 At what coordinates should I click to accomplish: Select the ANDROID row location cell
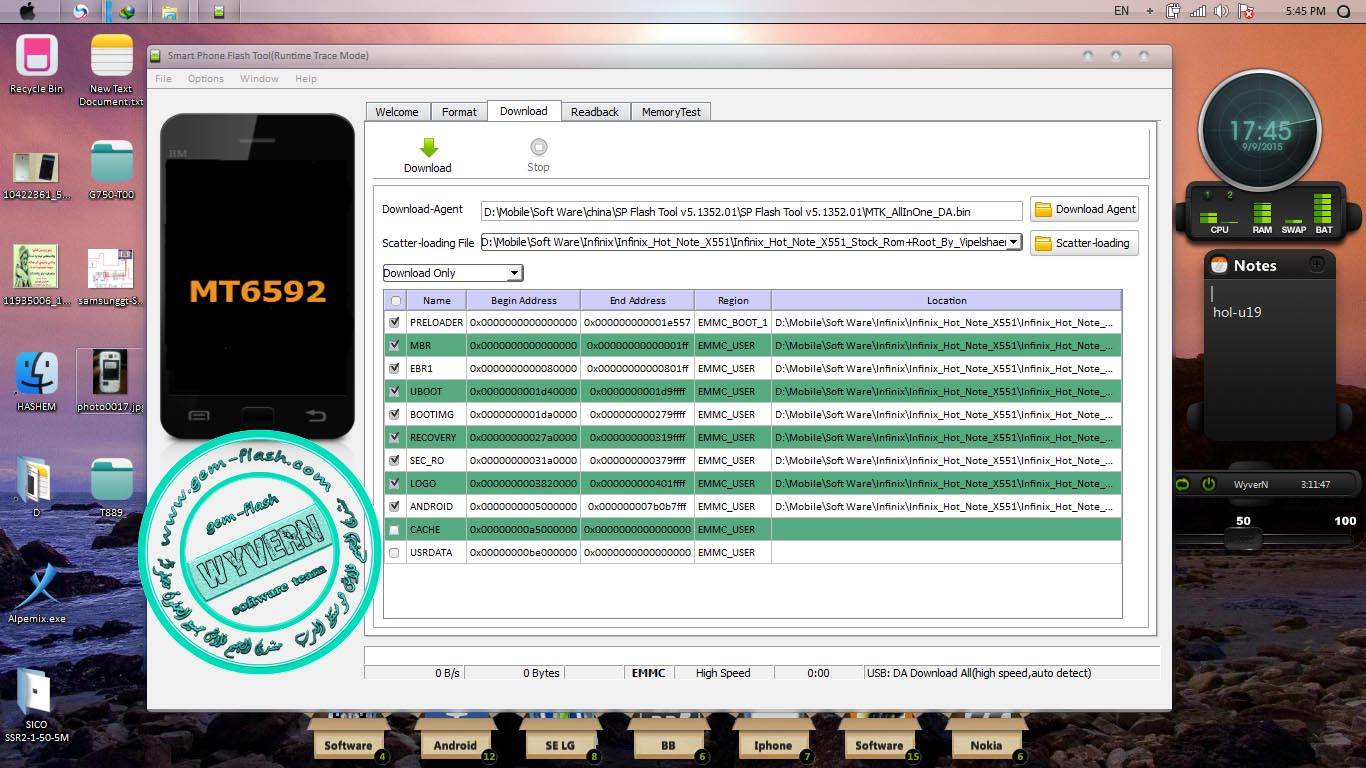pos(946,506)
